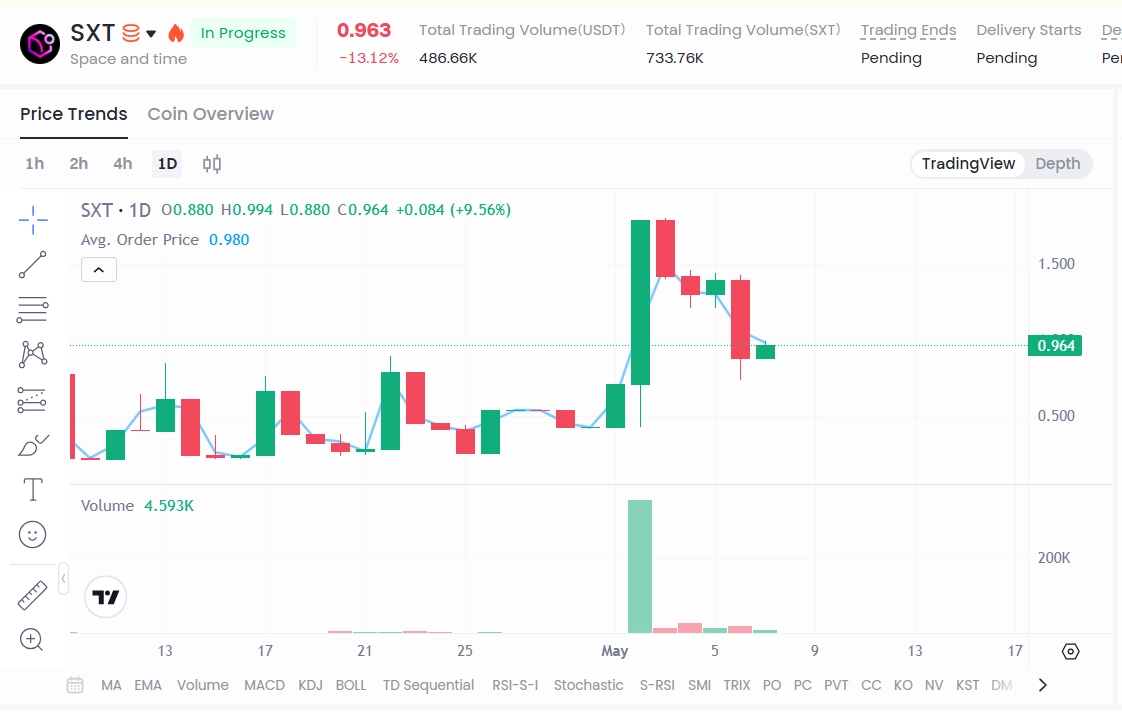Open TradingView via its logo button
Viewport: 1122px width, 712px height.
tap(105, 595)
